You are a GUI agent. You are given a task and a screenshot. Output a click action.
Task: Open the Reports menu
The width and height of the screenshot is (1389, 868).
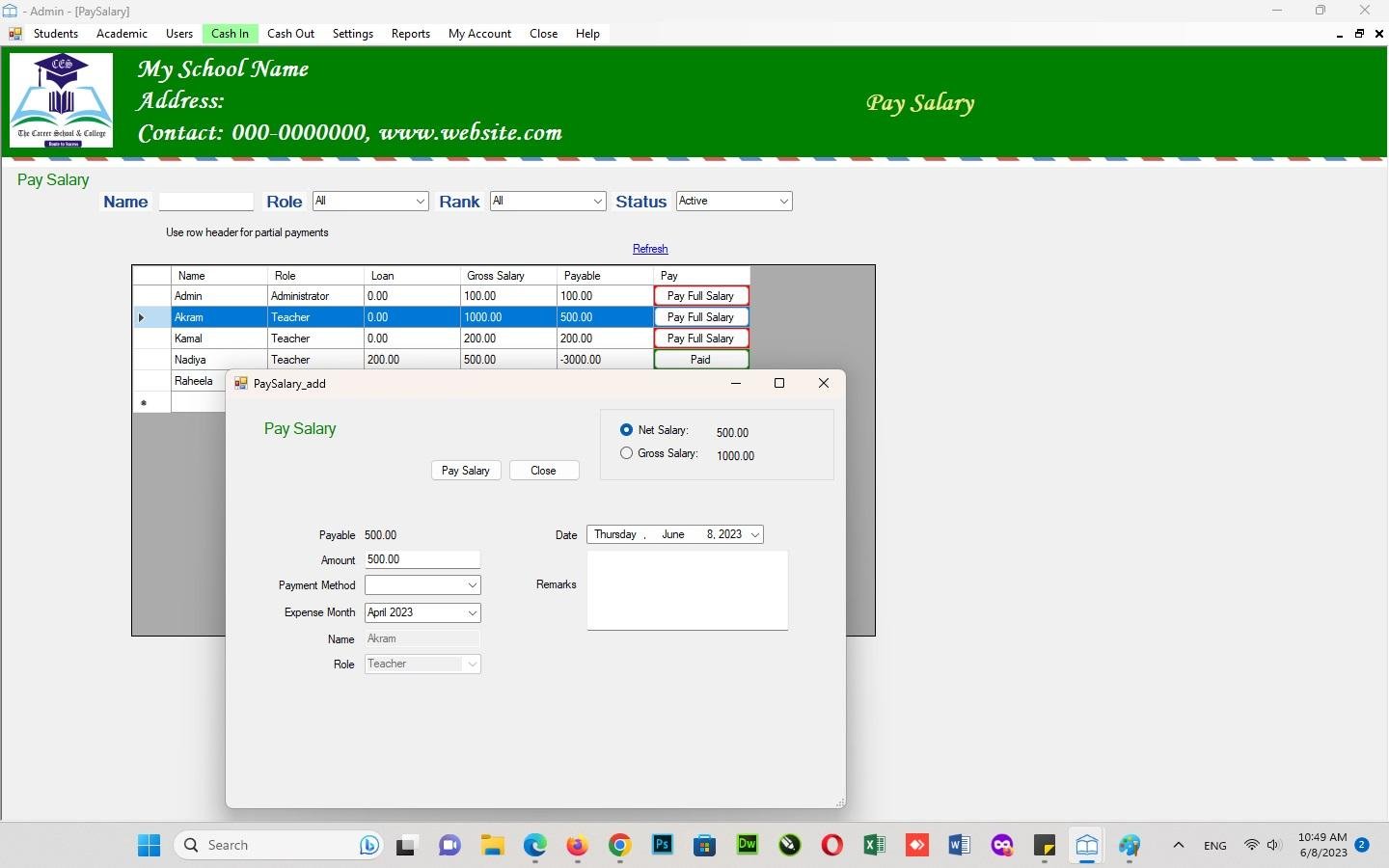click(410, 34)
